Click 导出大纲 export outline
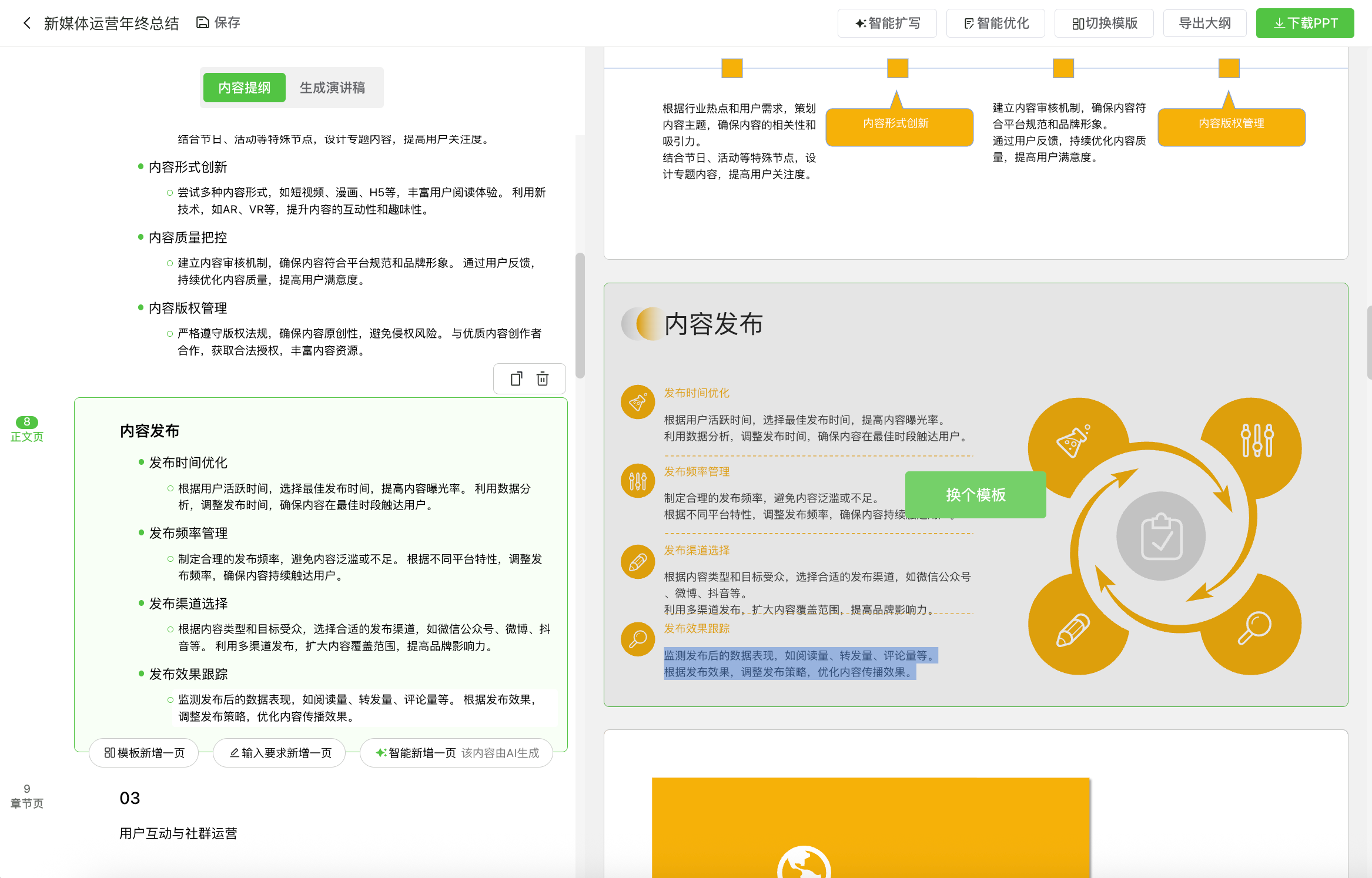The height and width of the screenshot is (878, 1372). point(1204,24)
